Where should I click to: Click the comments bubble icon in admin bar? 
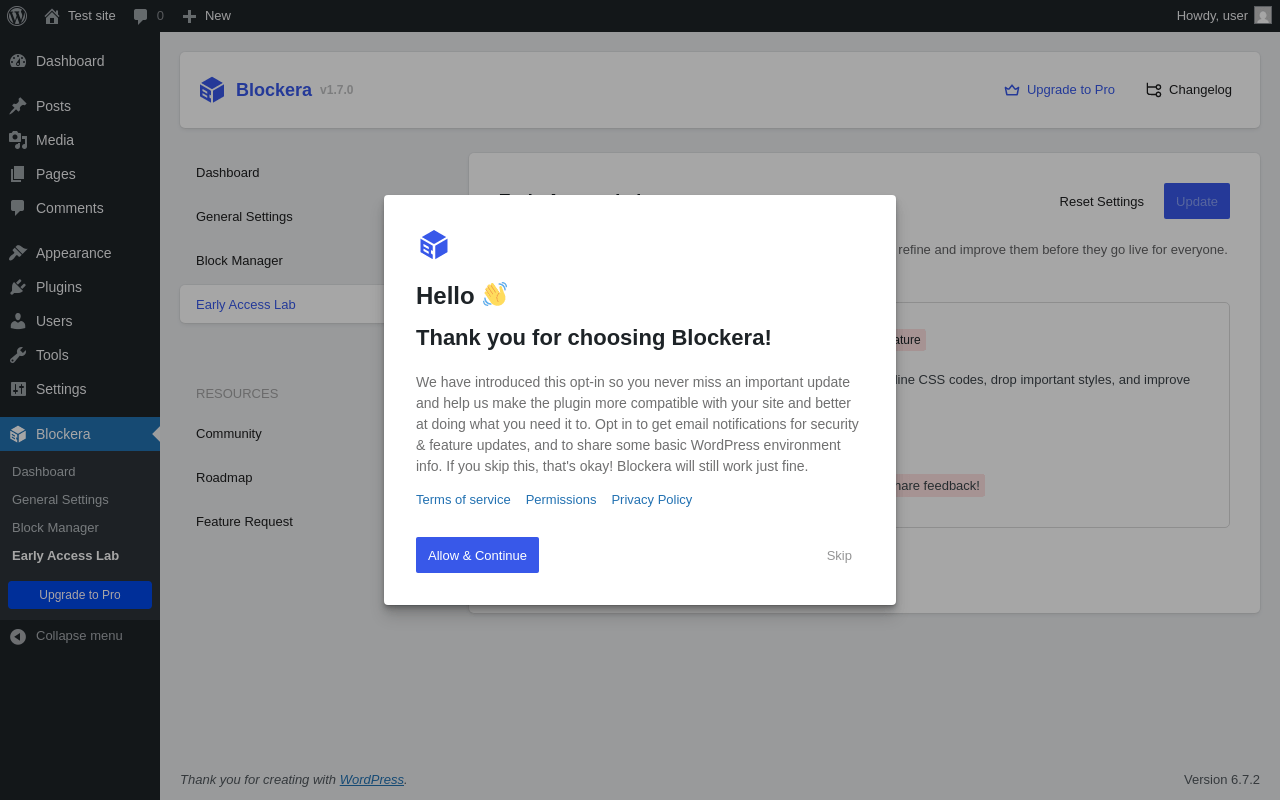click(141, 16)
